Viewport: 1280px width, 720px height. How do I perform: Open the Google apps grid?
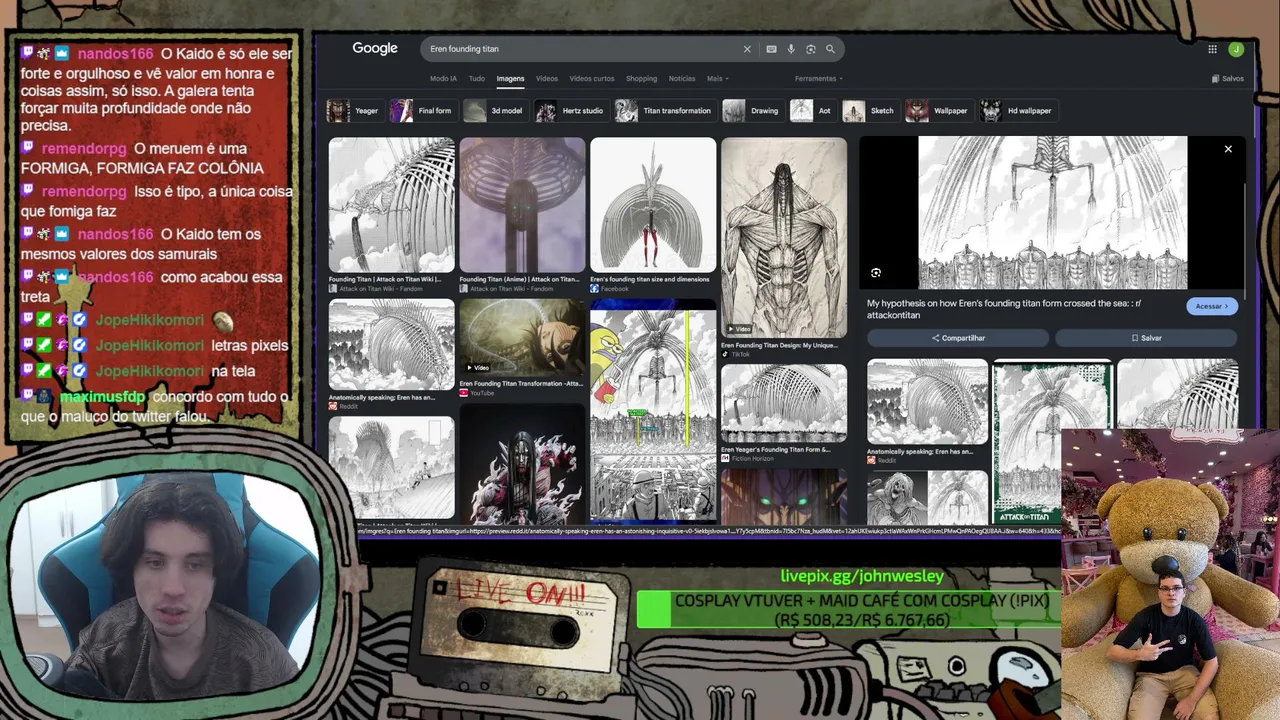pos(1212,49)
